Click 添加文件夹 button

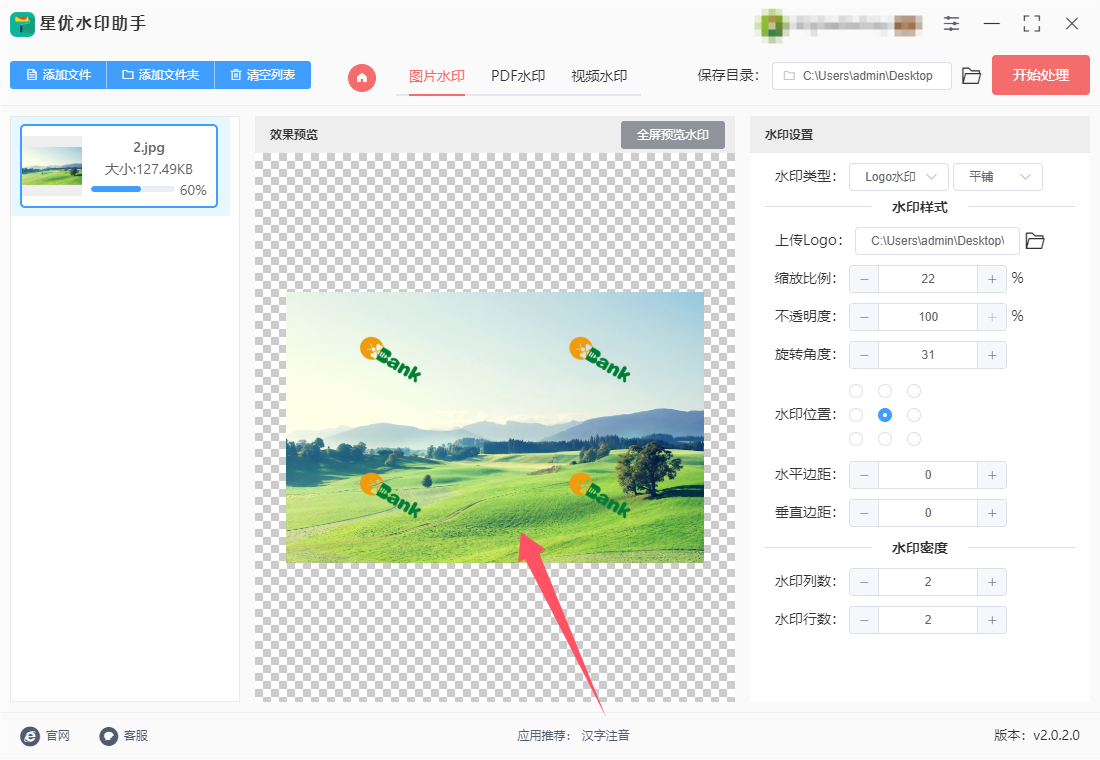click(x=161, y=74)
